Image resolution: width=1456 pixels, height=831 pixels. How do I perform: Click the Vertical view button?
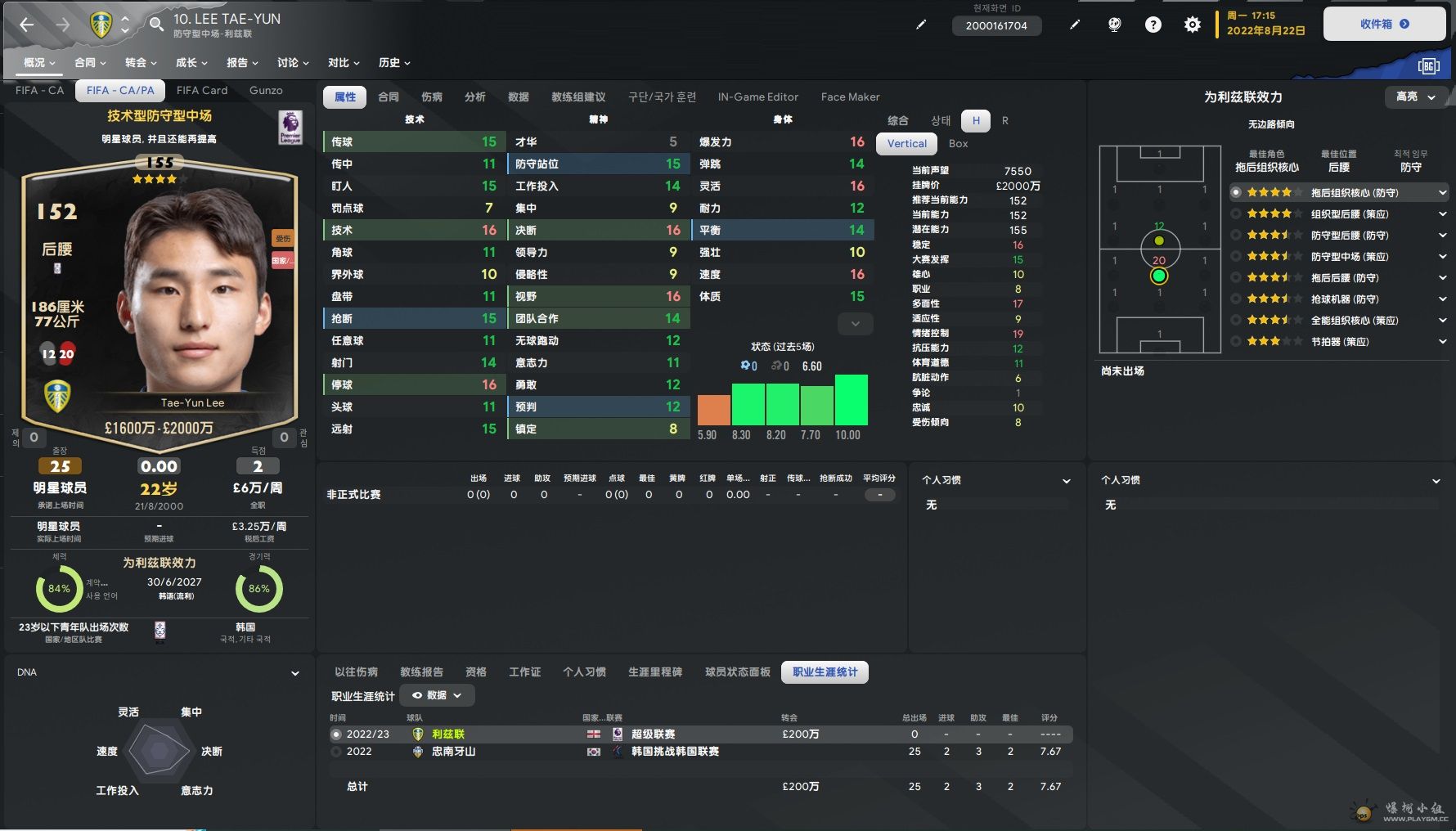click(907, 143)
